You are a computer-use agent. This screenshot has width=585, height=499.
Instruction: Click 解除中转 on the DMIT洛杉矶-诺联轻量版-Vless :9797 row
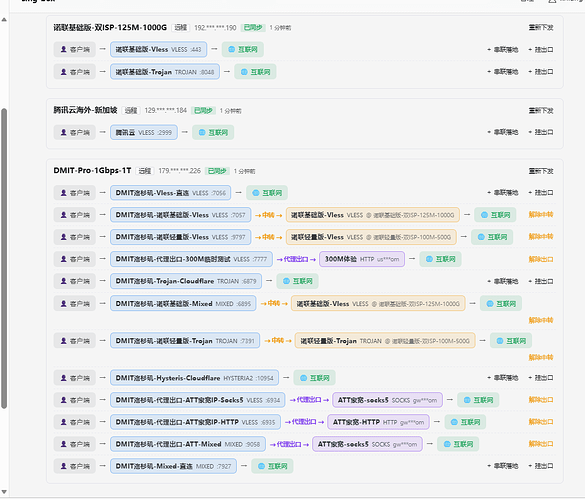541,237
